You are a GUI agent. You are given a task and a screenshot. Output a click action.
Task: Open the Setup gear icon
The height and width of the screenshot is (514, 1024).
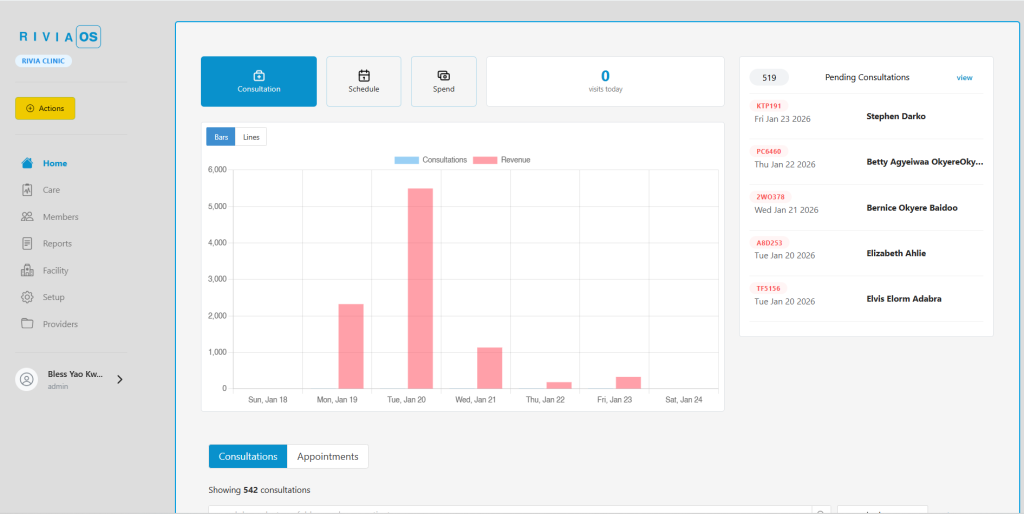(x=27, y=297)
